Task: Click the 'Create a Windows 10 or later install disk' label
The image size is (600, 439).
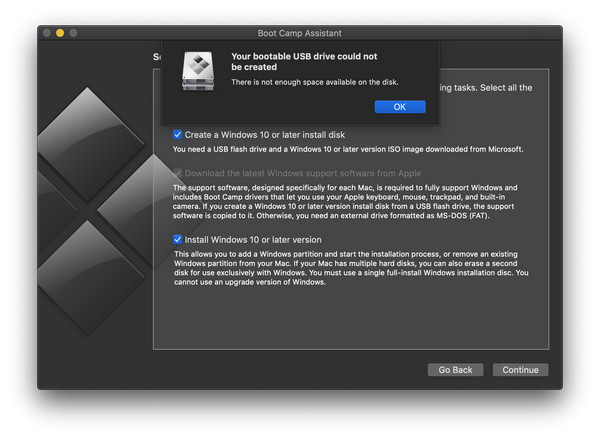Action: (x=265, y=135)
